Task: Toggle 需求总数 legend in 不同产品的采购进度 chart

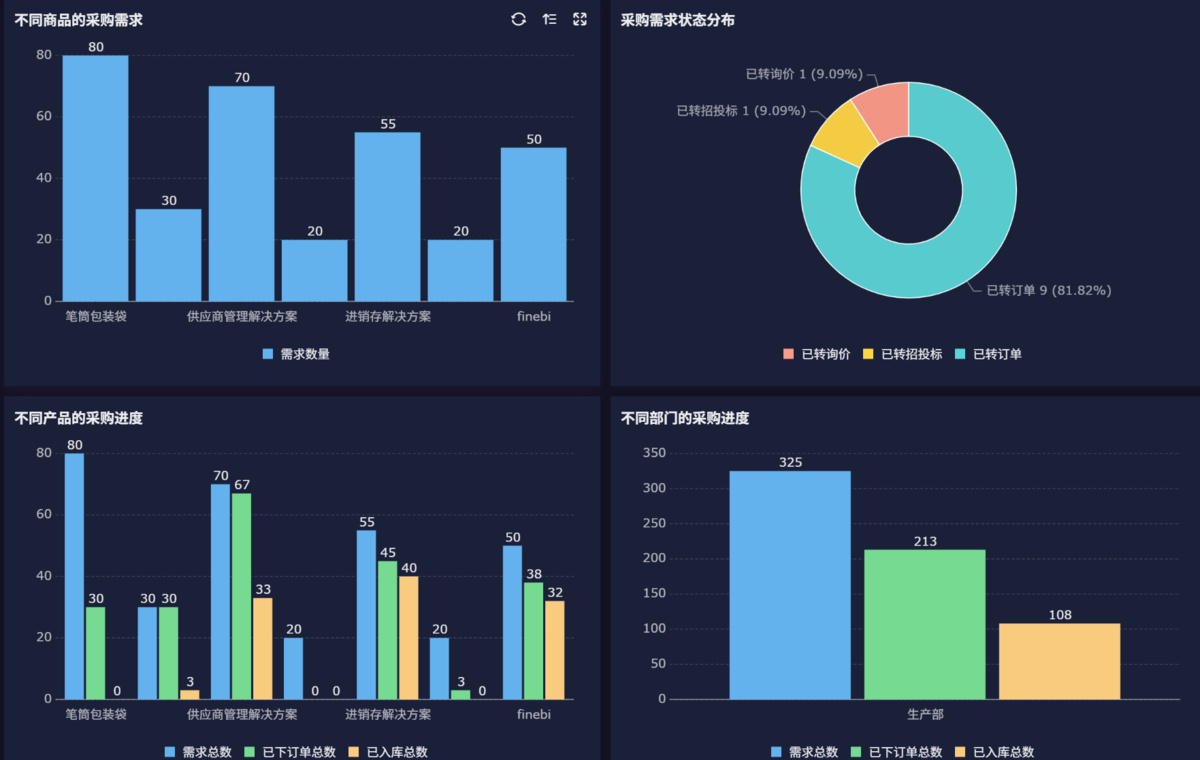Action: 198,752
